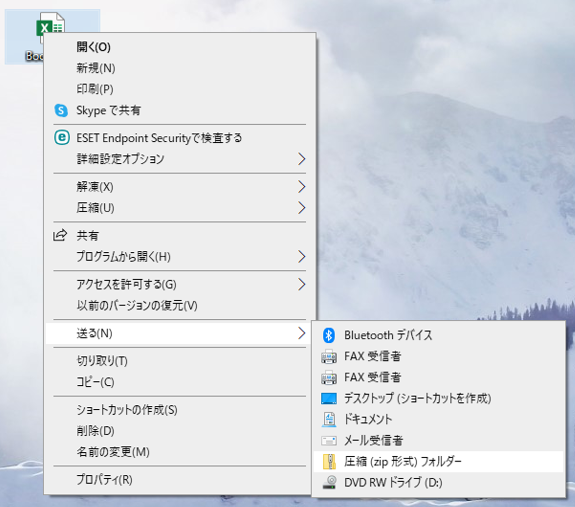Send to メール受信者
This screenshot has width=575, height=507.
439,440
